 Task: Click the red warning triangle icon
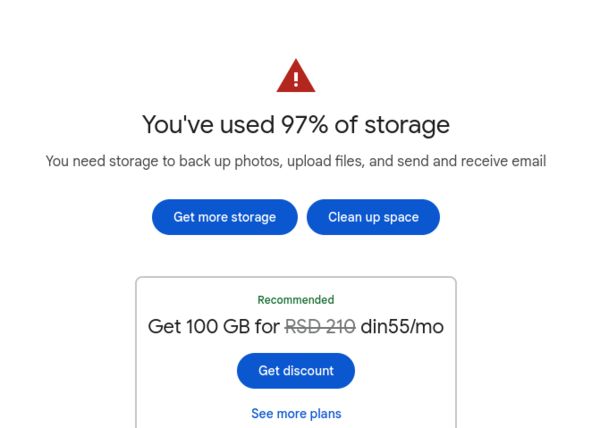pos(296,76)
